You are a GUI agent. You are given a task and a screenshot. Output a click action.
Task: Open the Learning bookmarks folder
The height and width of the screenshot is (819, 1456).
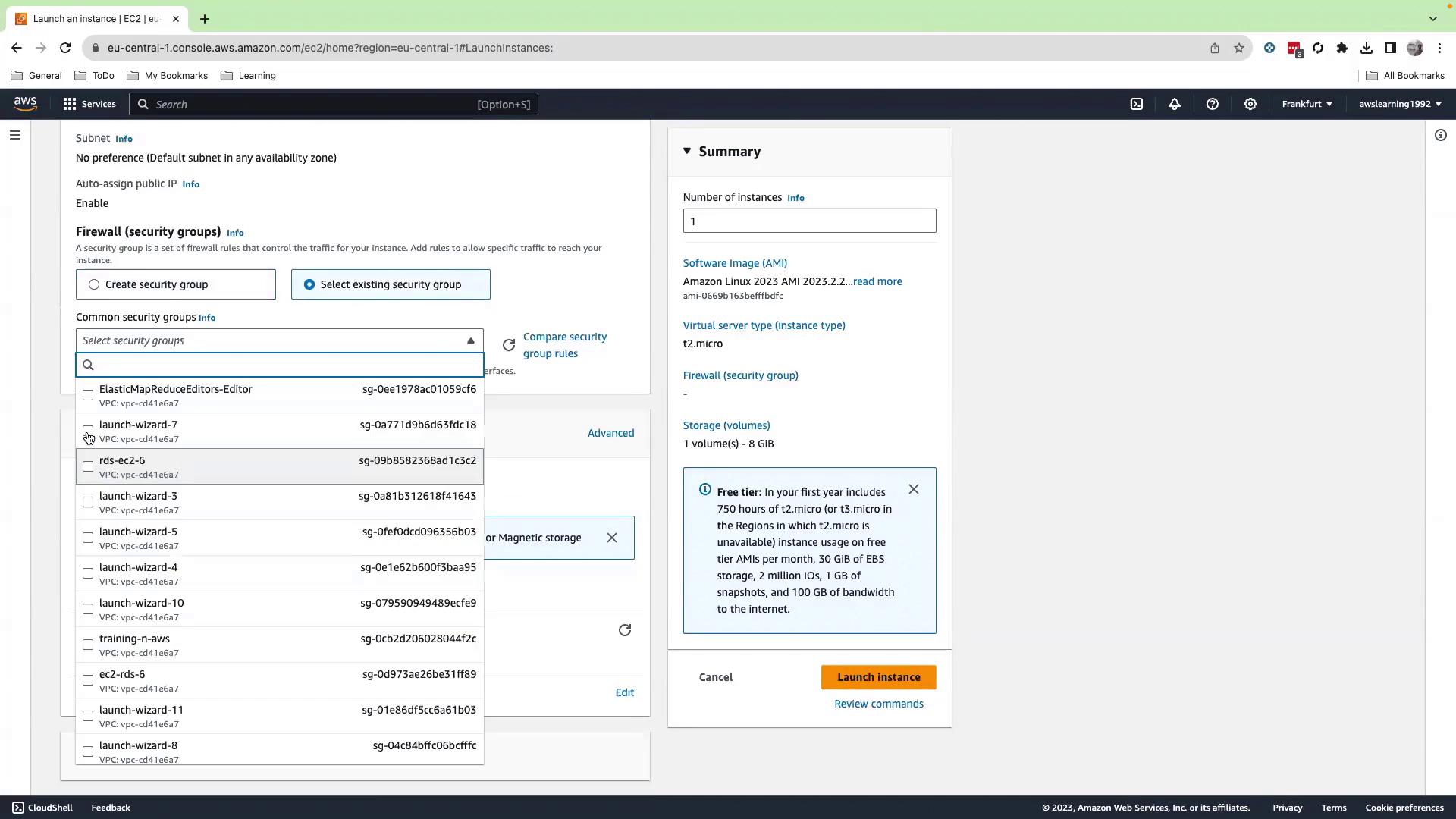coord(248,76)
